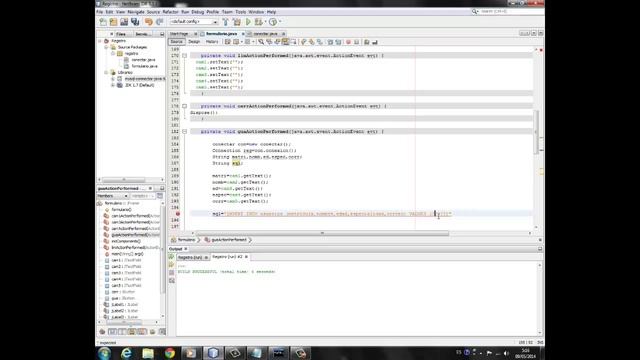The height and width of the screenshot is (360, 640).
Task: Switch to the Design view button
Action: [194, 42]
